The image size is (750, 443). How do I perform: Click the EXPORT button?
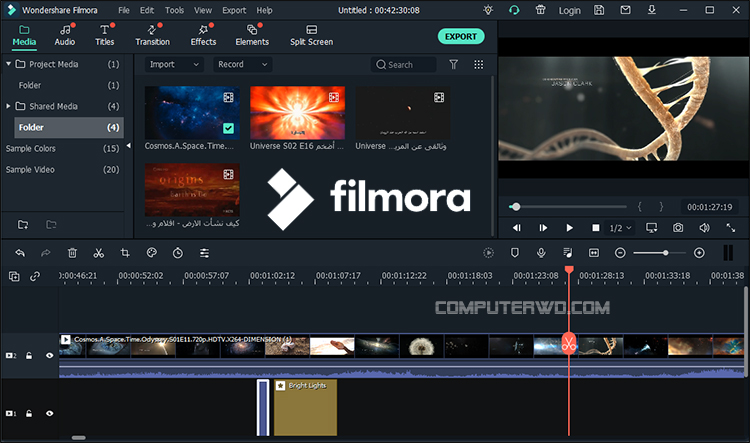(x=461, y=36)
